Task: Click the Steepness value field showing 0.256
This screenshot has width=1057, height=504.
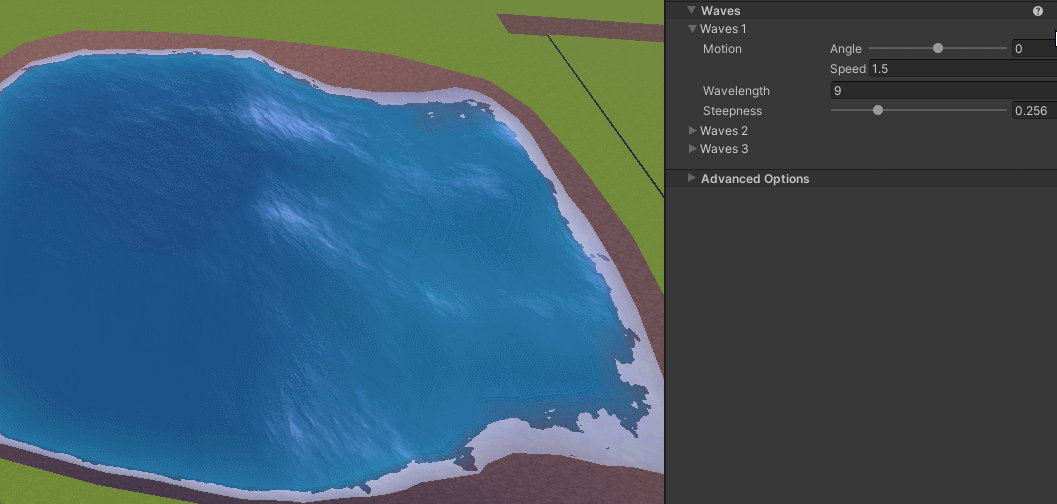Action: (1032, 111)
